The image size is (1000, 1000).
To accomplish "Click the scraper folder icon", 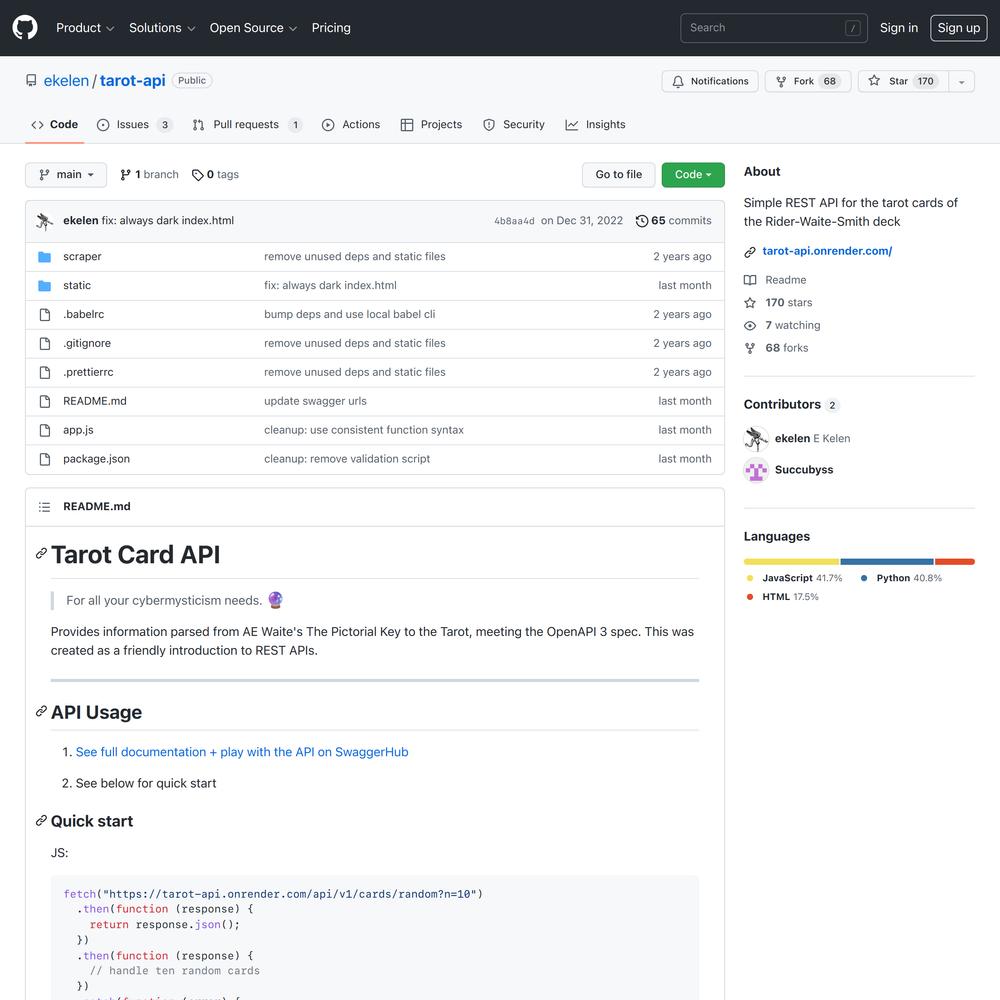I will pyautogui.click(x=45, y=257).
